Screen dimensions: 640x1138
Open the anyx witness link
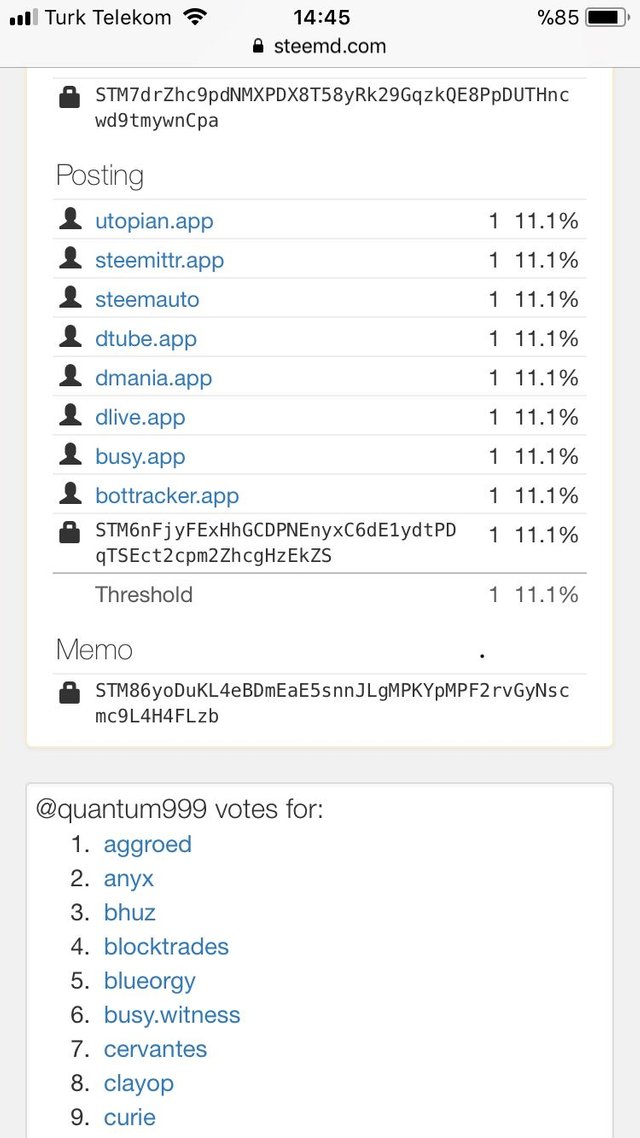(x=129, y=878)
